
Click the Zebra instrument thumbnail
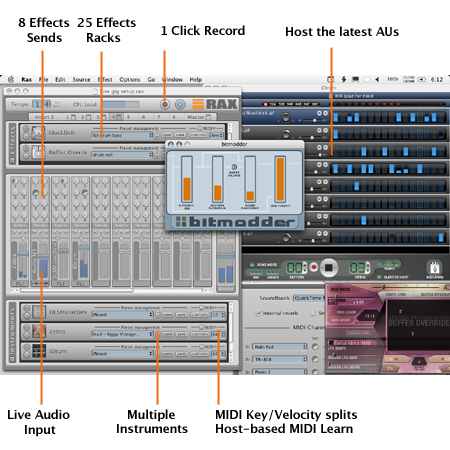point(39,332)
